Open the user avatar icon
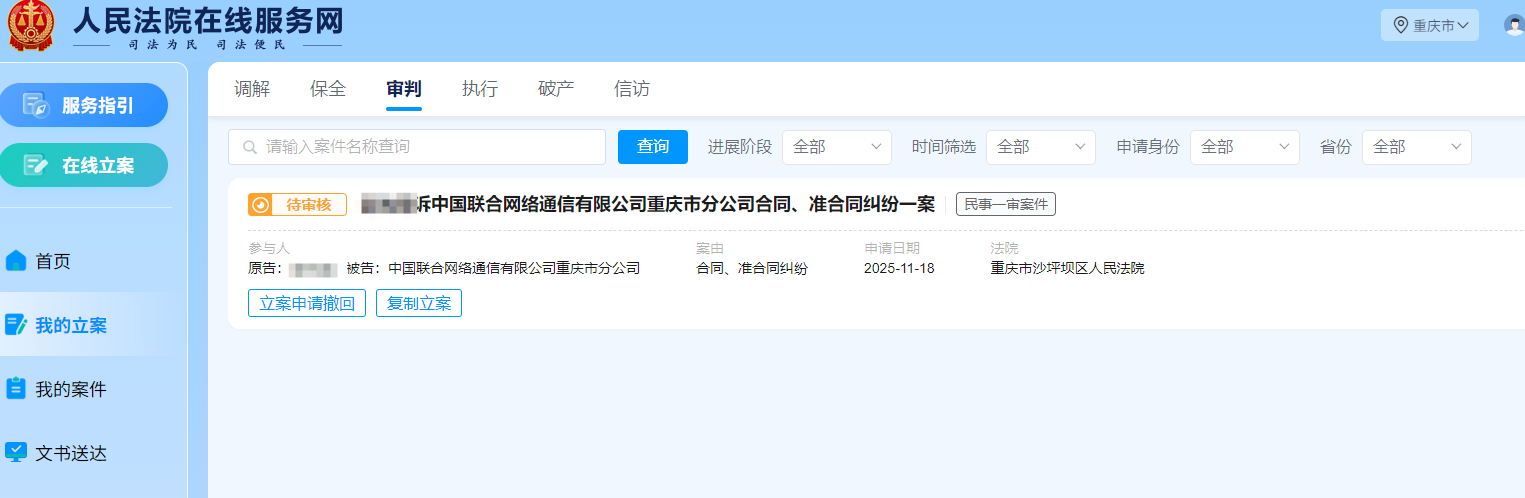 1515,25
